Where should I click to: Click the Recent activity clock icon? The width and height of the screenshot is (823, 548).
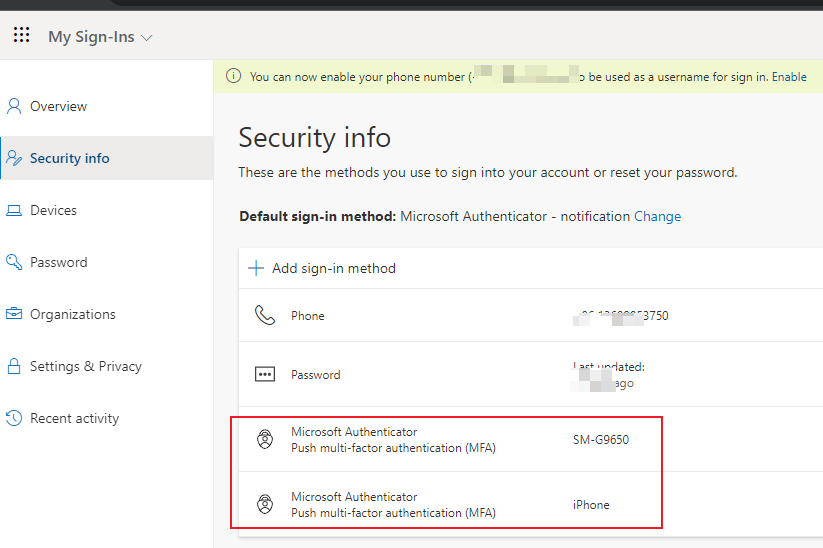click(14, 418)
